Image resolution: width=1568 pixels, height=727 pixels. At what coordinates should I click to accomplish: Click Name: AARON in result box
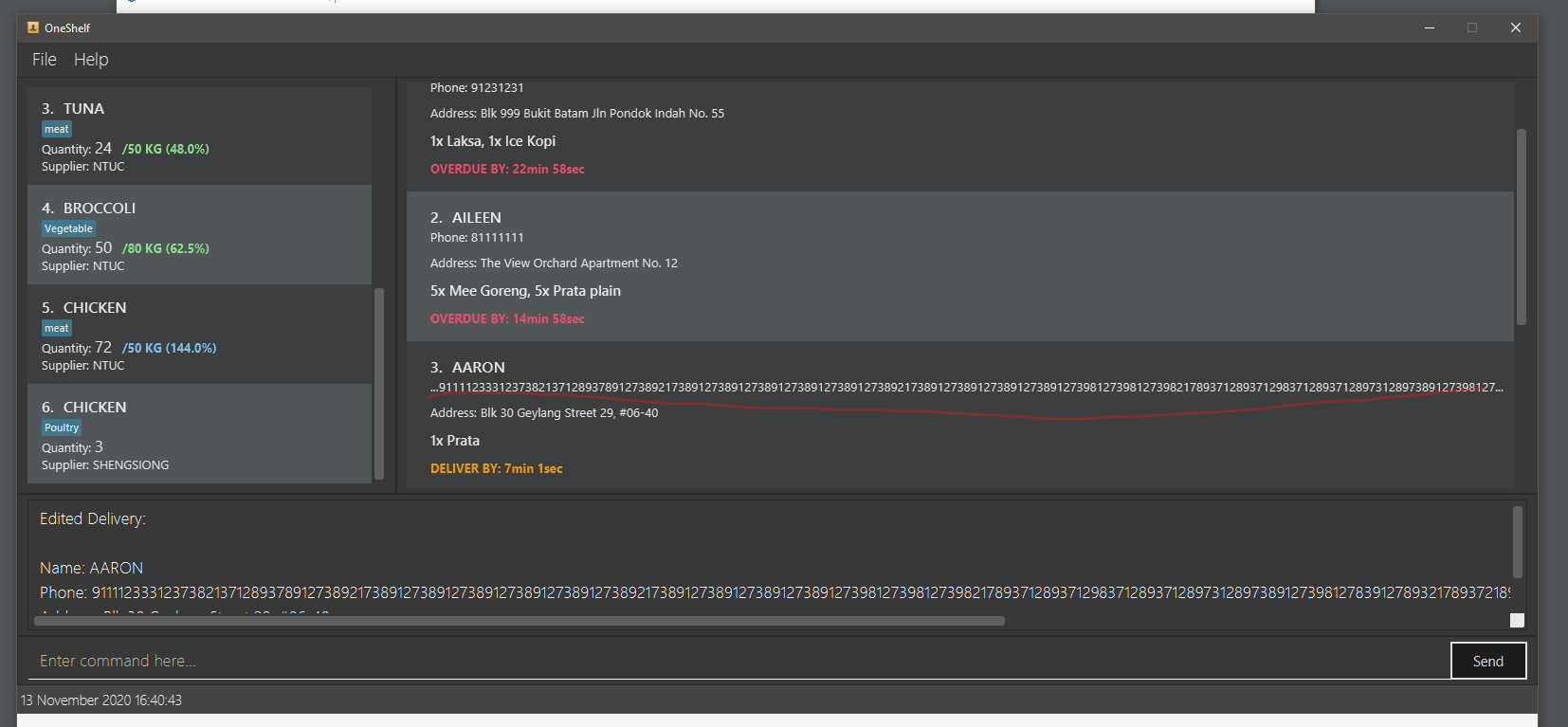[91, 568]
